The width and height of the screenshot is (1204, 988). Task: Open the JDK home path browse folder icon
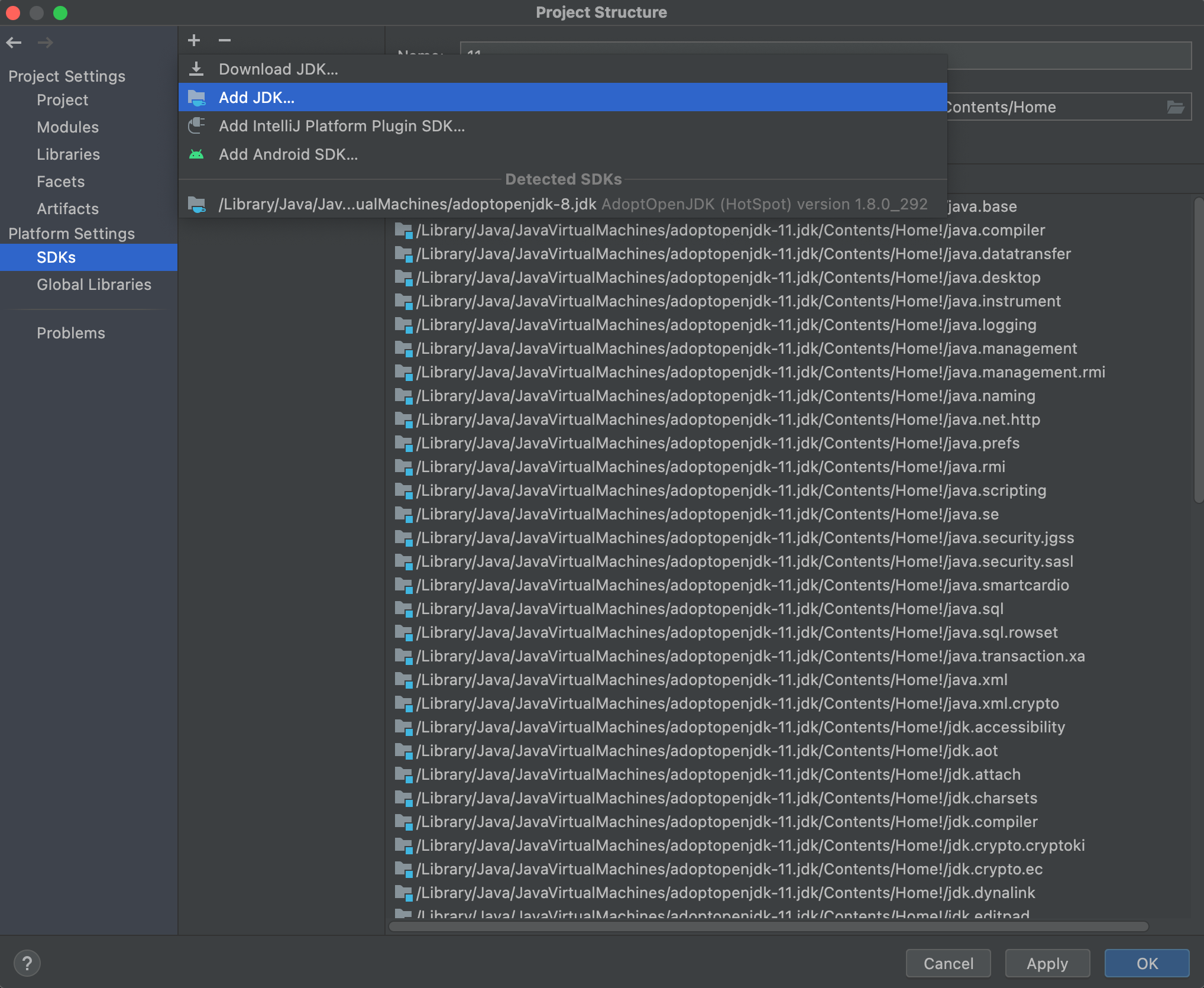tap(1175, 107)
